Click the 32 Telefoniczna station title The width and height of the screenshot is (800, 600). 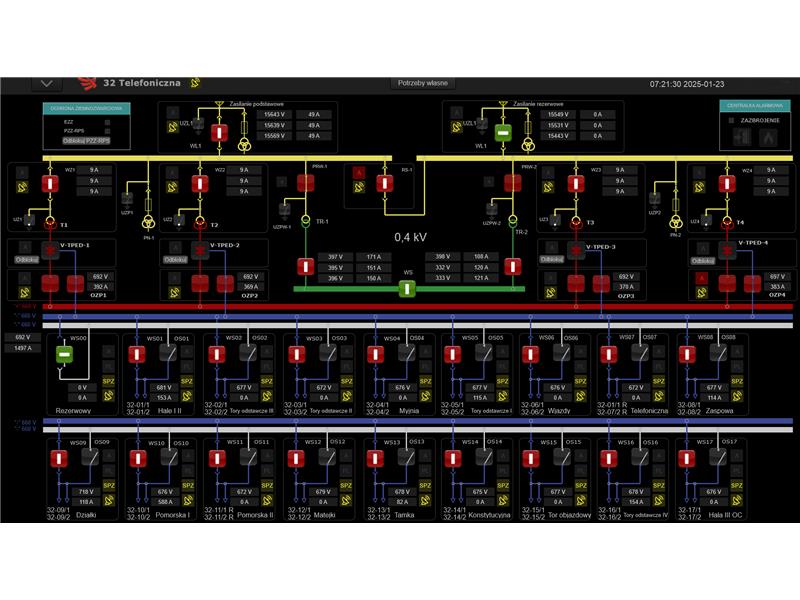click(141, 83)
